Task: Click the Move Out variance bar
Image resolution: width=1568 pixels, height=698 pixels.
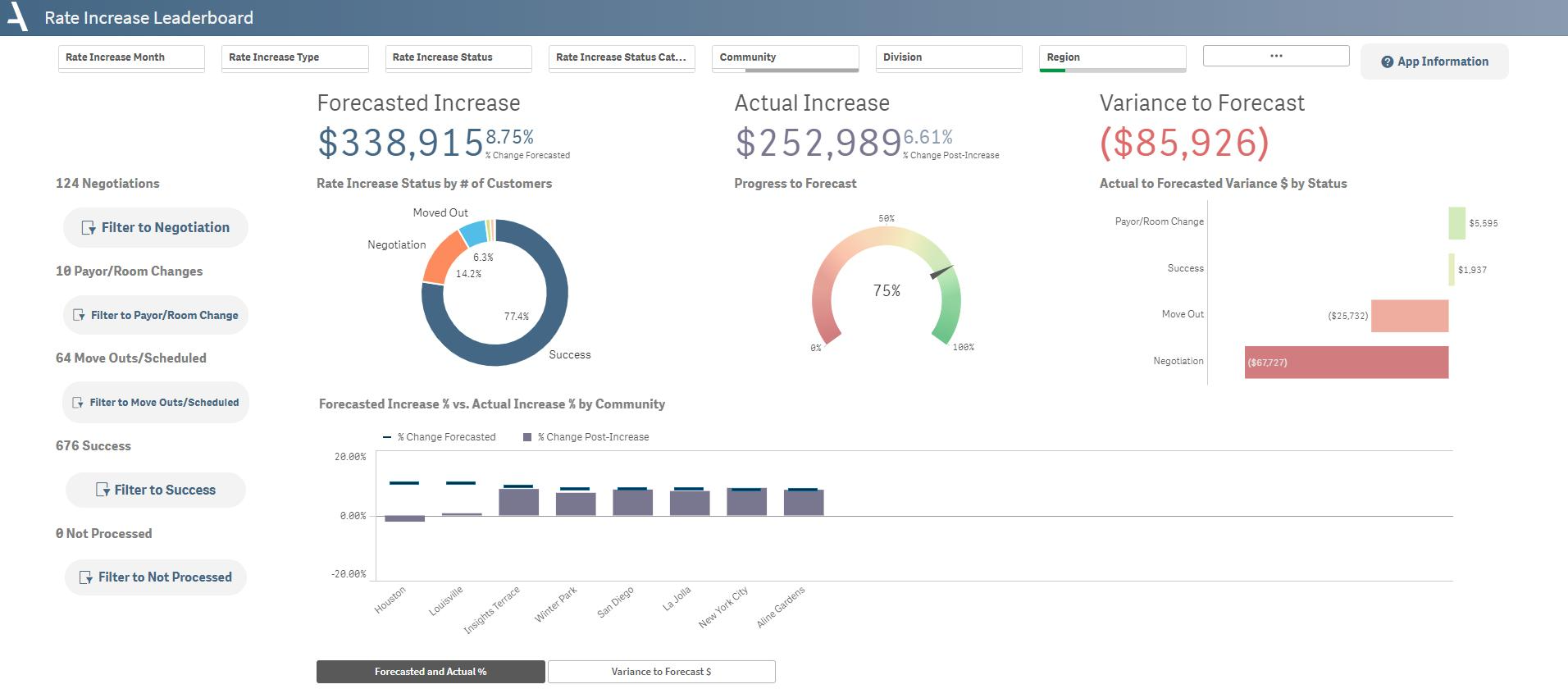Action: (1410, 316)
